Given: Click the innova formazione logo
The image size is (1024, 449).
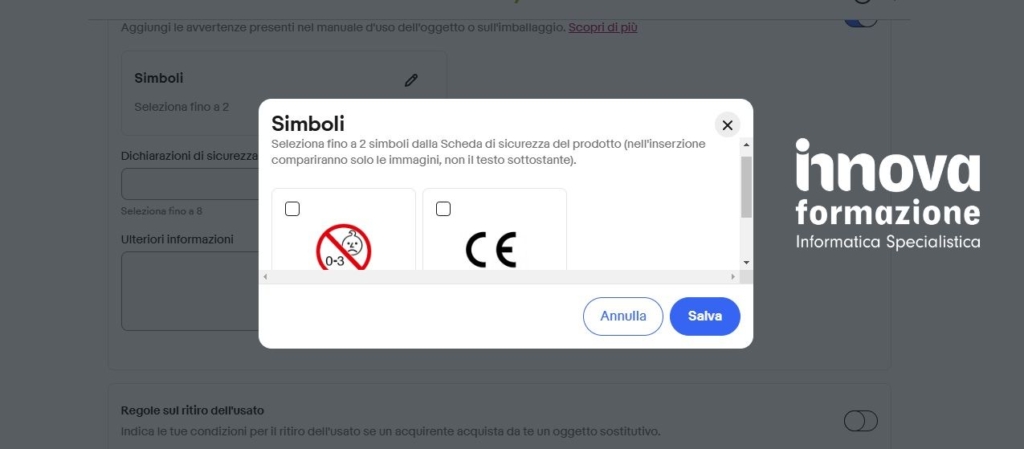Looking at the screenshot, I should coord(887,194).
